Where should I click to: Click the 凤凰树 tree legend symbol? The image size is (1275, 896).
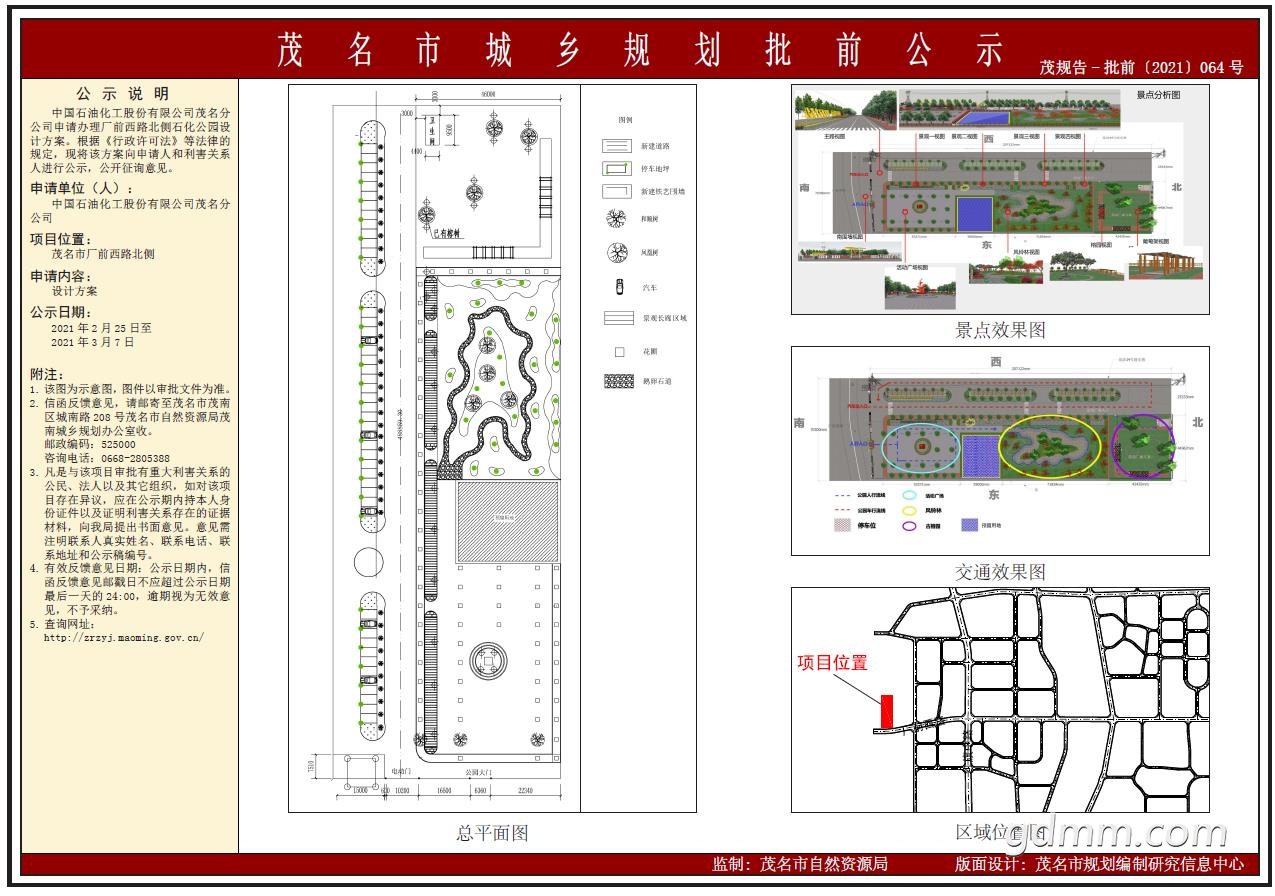pyautogui.click(x=618, y=253)
